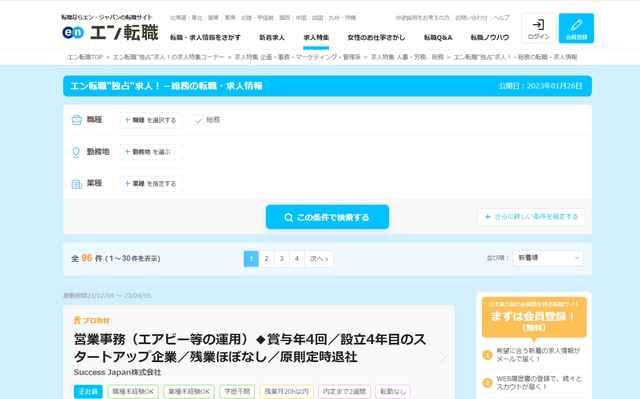Click the 中国 region link
This screenshot has width=640, height=399.
tap(301, 18)
